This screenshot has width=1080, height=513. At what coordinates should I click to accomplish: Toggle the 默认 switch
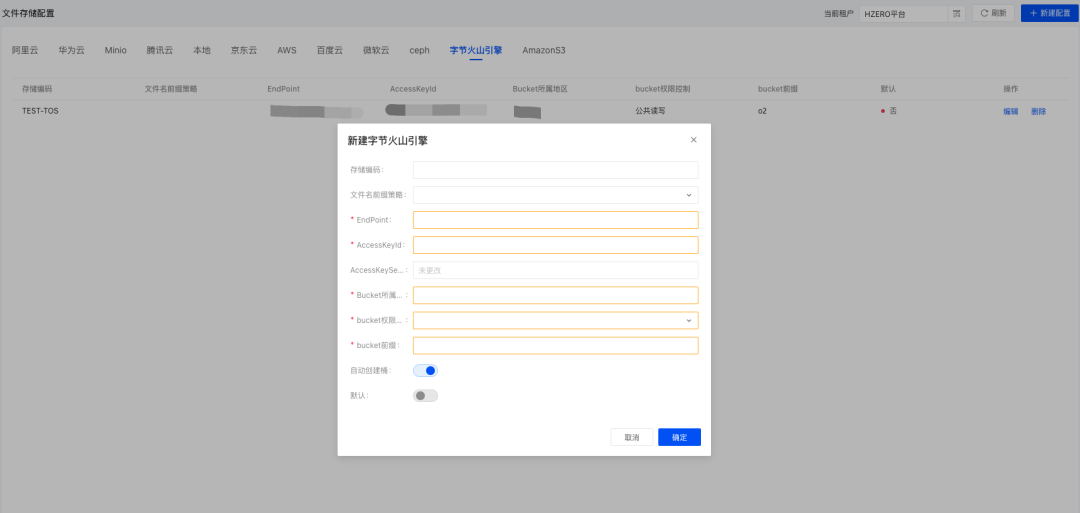coord(425,396)
